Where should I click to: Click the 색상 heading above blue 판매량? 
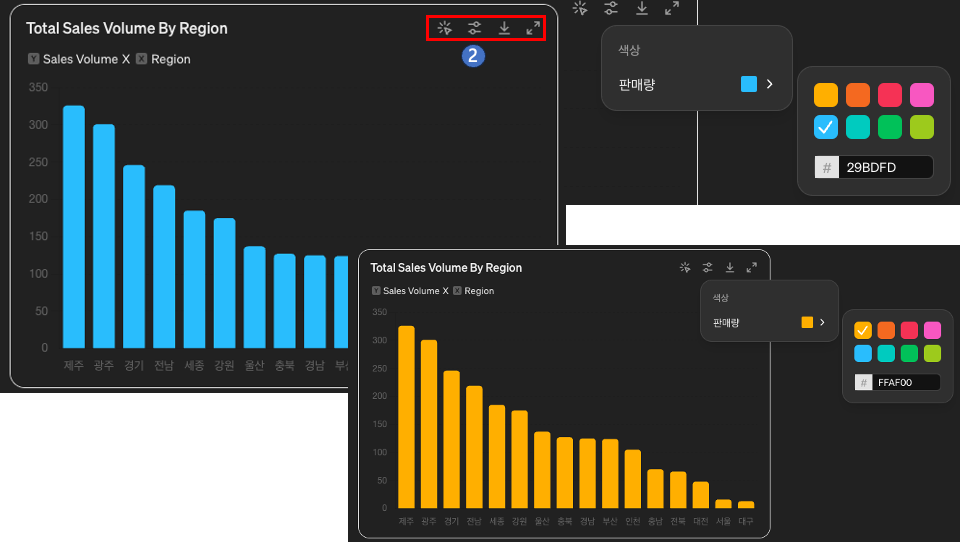(629, 50)
